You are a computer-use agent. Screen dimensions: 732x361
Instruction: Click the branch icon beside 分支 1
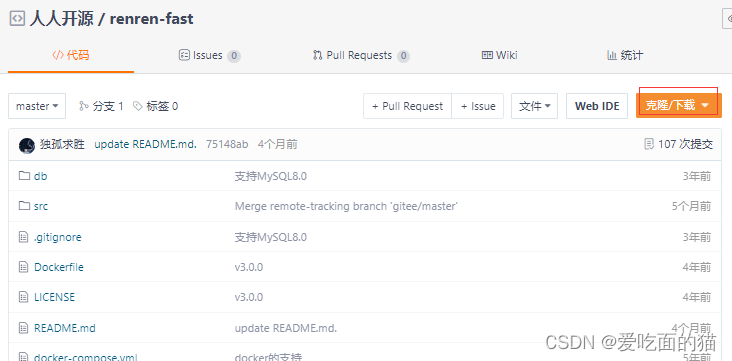coord(84,106)
